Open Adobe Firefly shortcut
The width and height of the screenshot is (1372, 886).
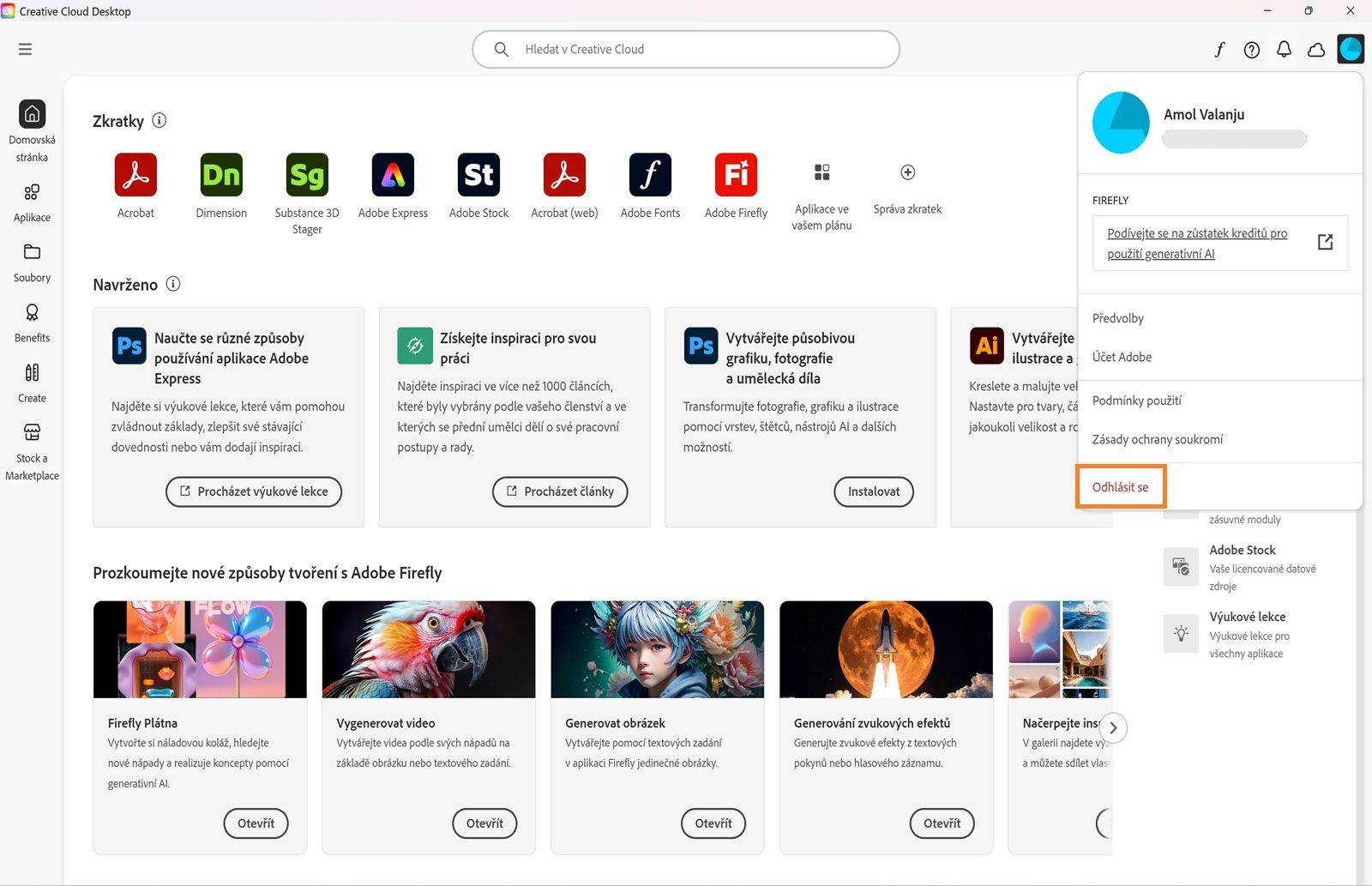[736, 175]
